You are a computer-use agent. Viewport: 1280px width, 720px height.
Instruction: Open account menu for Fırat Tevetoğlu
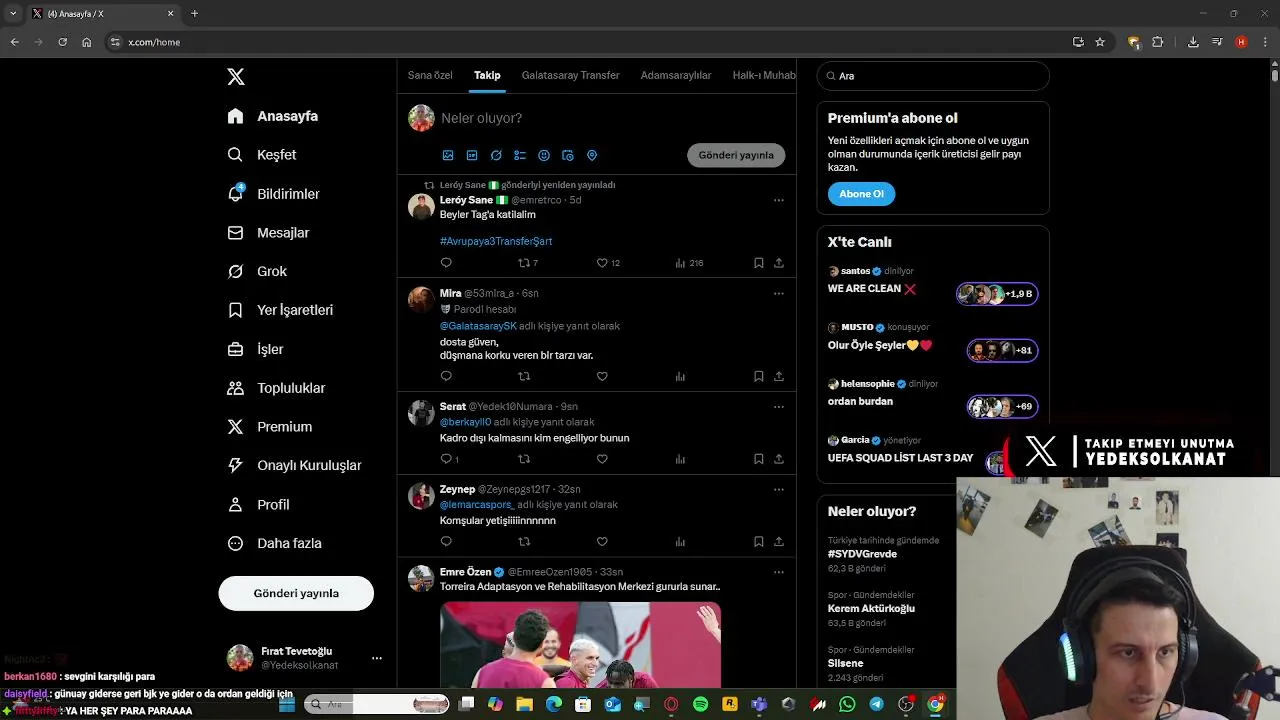click(304, 658)
